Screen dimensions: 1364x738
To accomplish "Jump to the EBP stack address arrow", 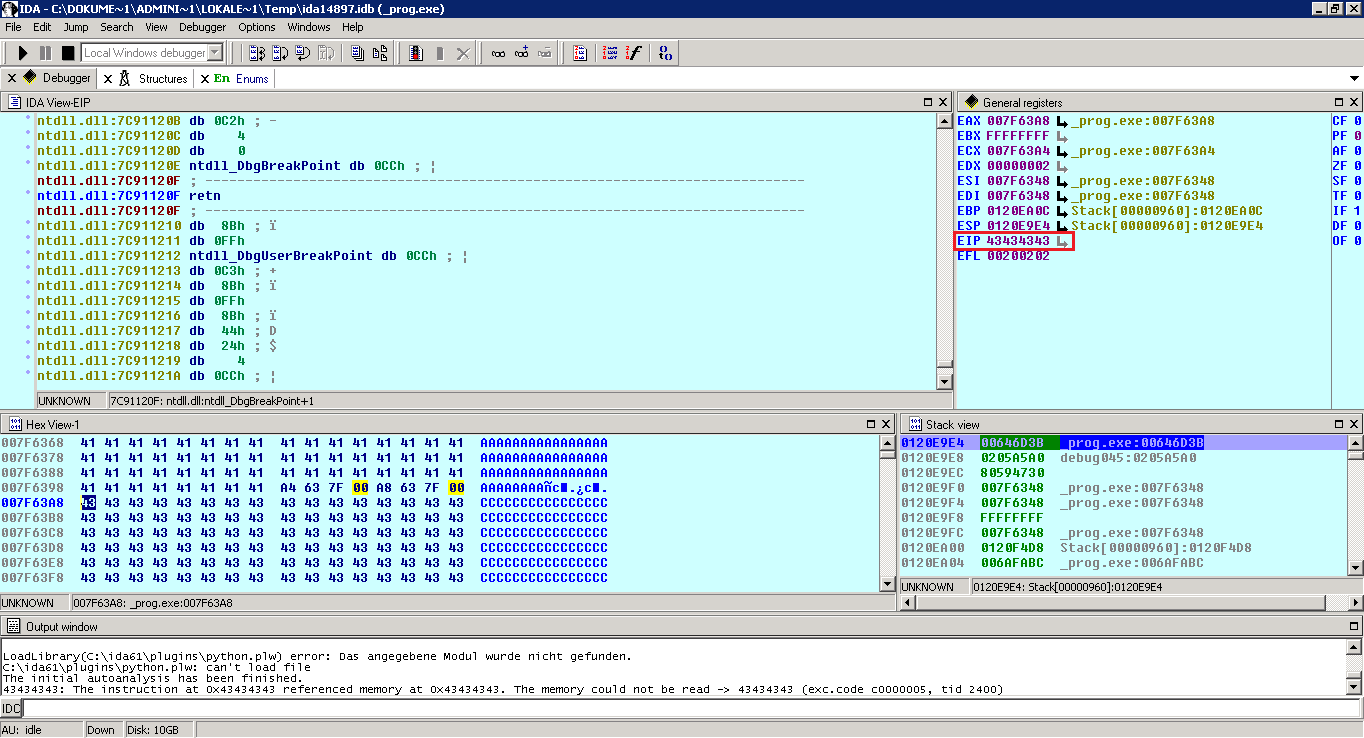I will (x=1062, y=211).
